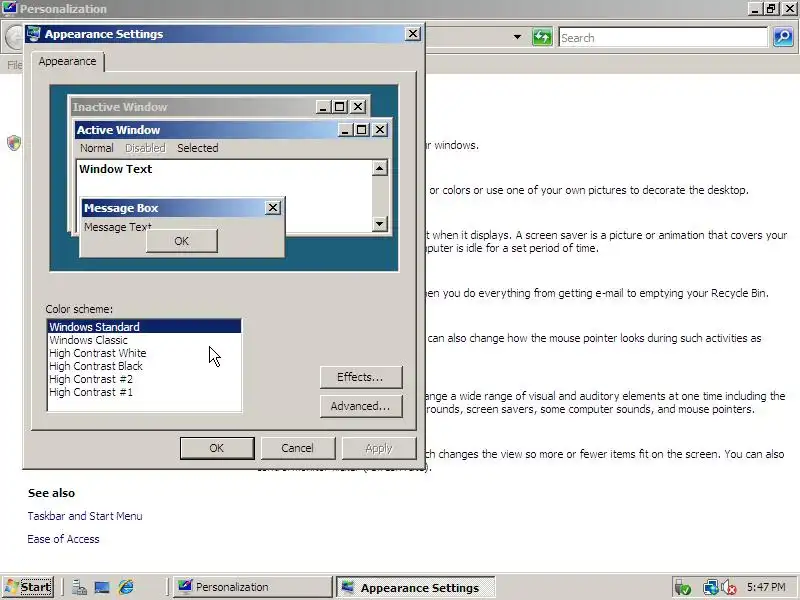Open Ease of Access link

pyautogui.click(x=63, y=539)
